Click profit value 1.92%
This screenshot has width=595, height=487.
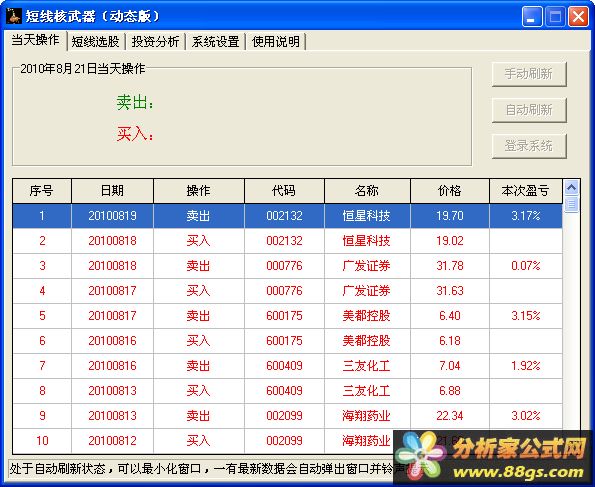pos(526,366)
